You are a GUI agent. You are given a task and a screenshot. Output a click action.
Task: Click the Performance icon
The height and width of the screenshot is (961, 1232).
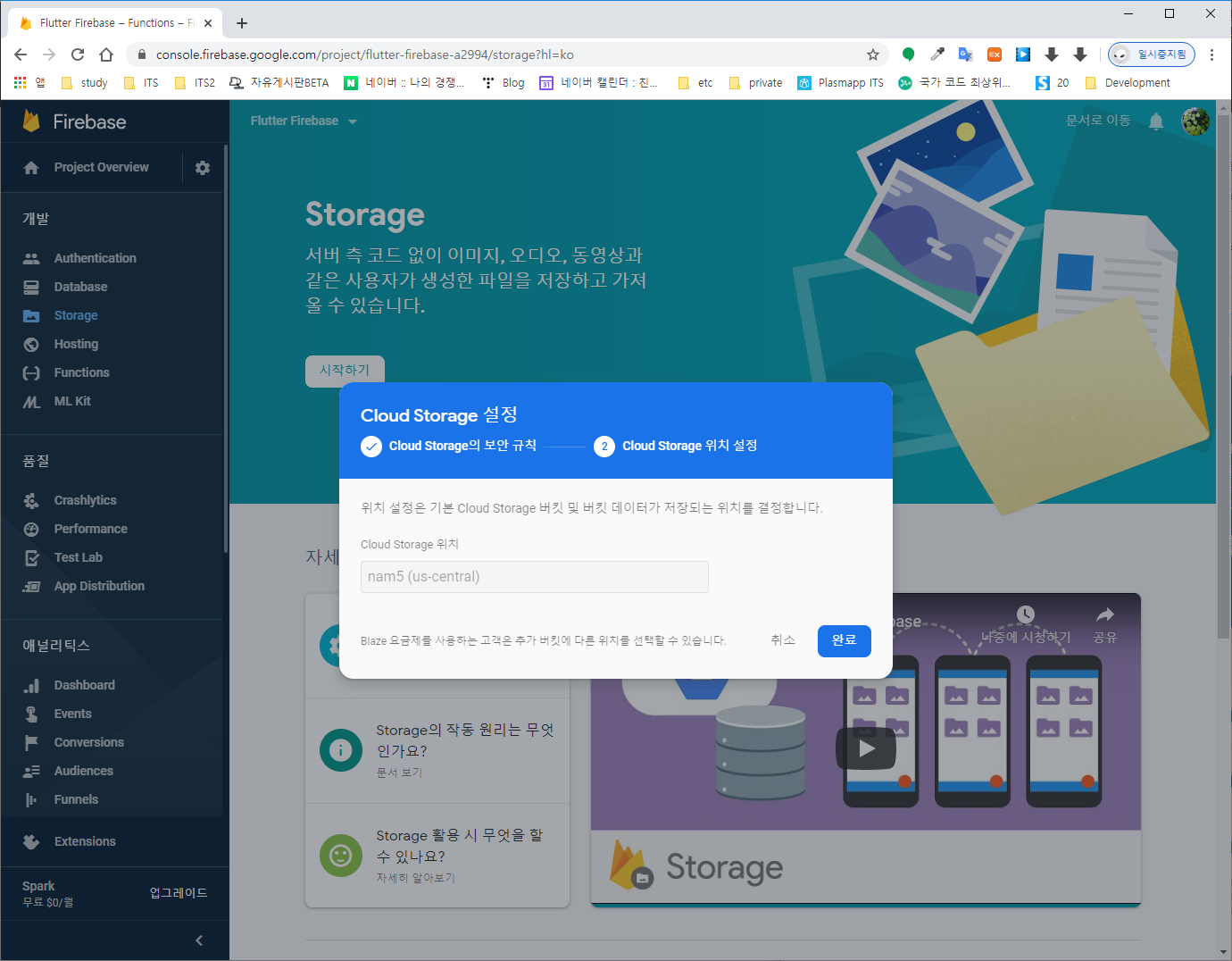(x=31, y=529)
